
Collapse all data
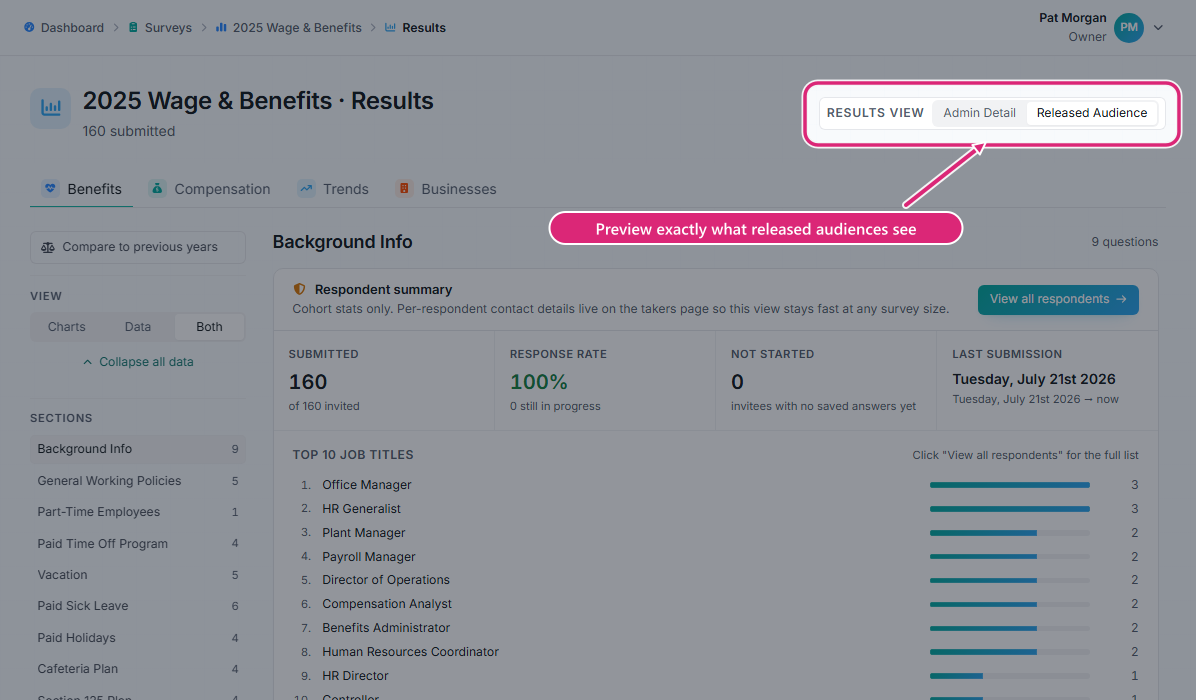[x=138, y=361]
